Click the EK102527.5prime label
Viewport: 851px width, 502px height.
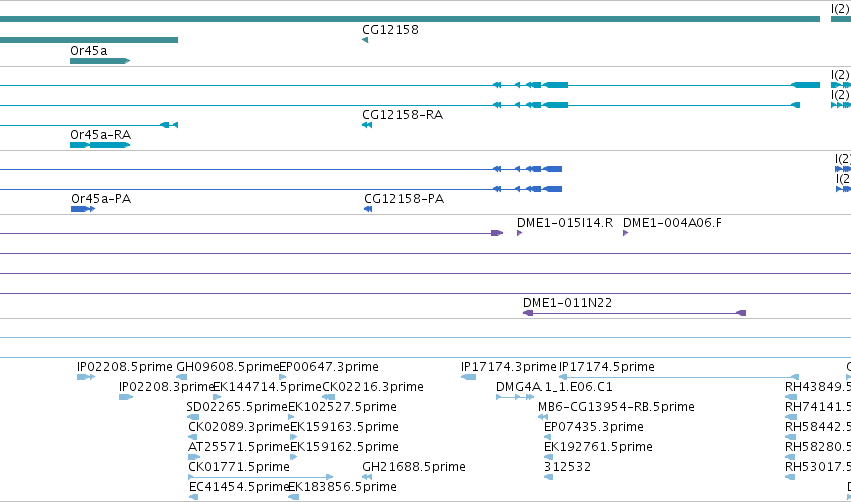(342, 407)
